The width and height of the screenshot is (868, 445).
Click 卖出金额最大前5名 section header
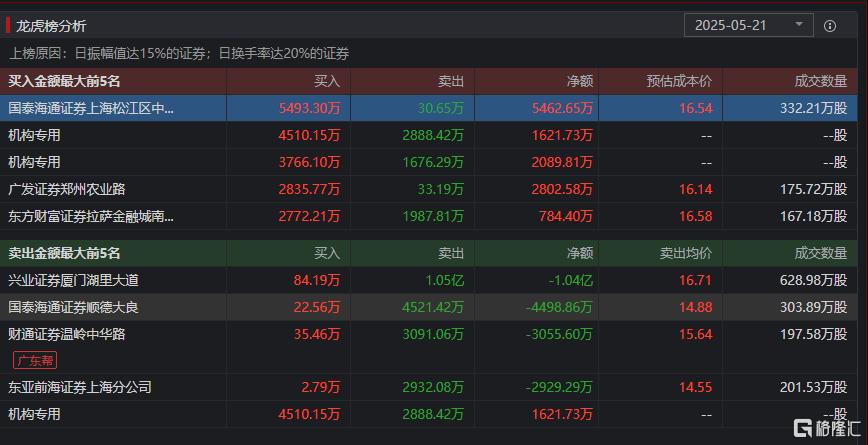(64, 253)
